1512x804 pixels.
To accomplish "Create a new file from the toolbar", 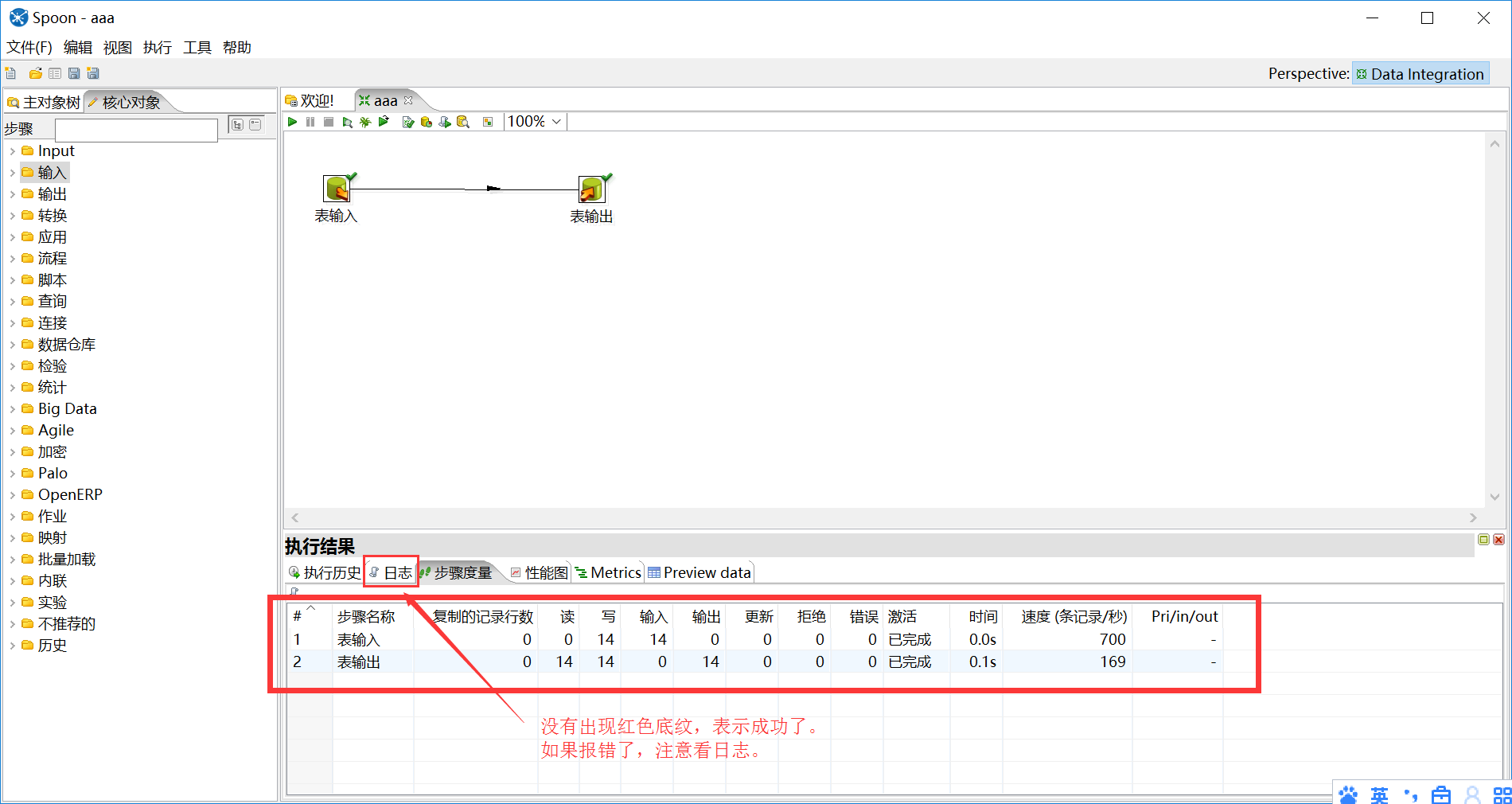I will pos(11,72).
